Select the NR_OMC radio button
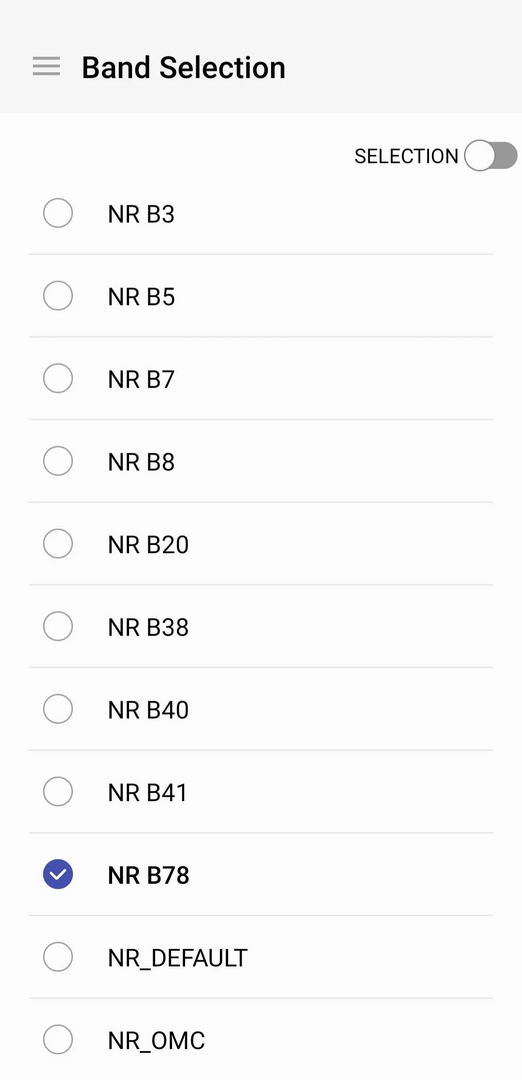The height and width of the screenshot is (1080, 522). pyautogui.click(x=58, y=1039)
